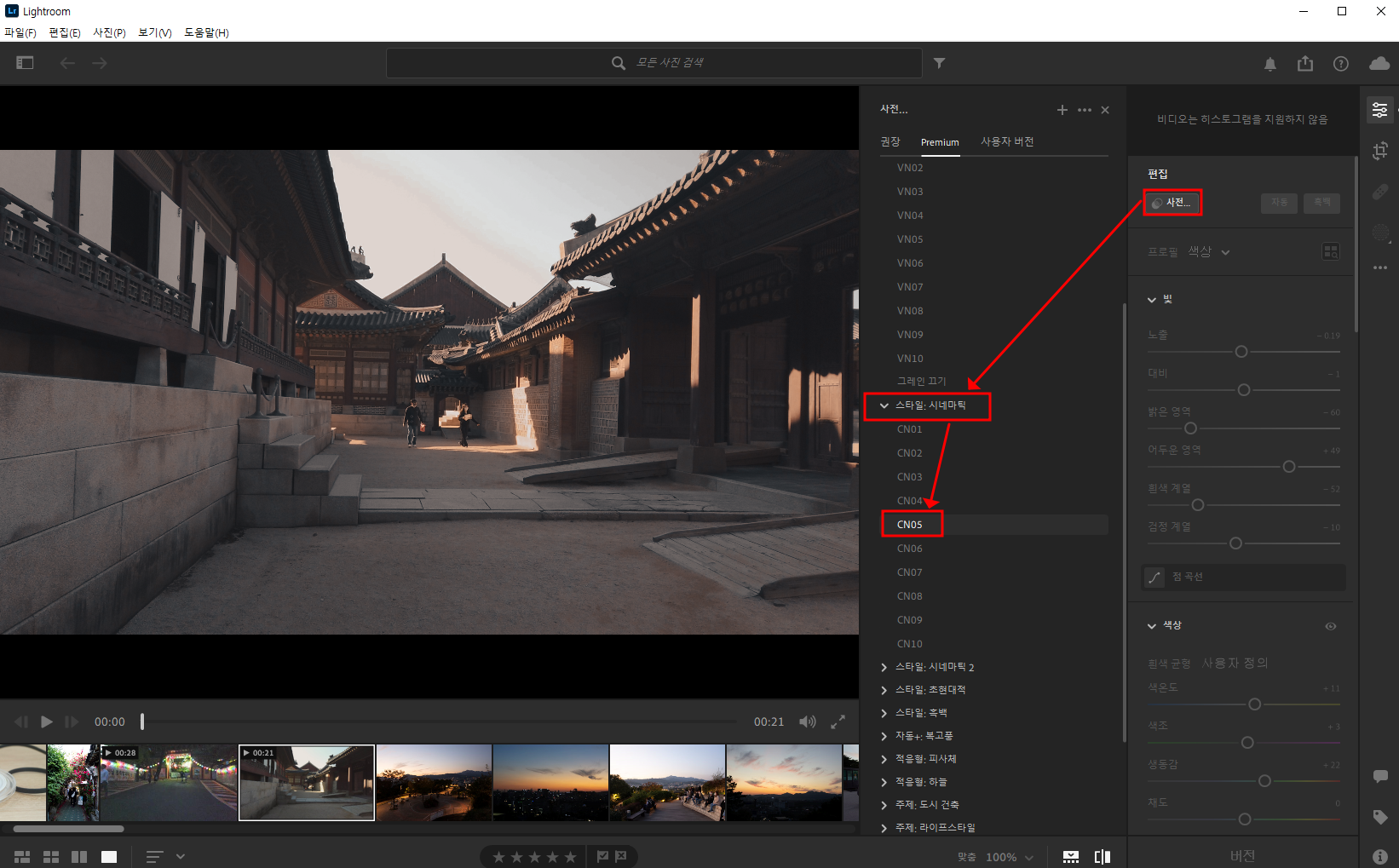Open the 보기(V) menu
The width and height of the screenshot is (1399, 868).
click(x=155, y=32)
